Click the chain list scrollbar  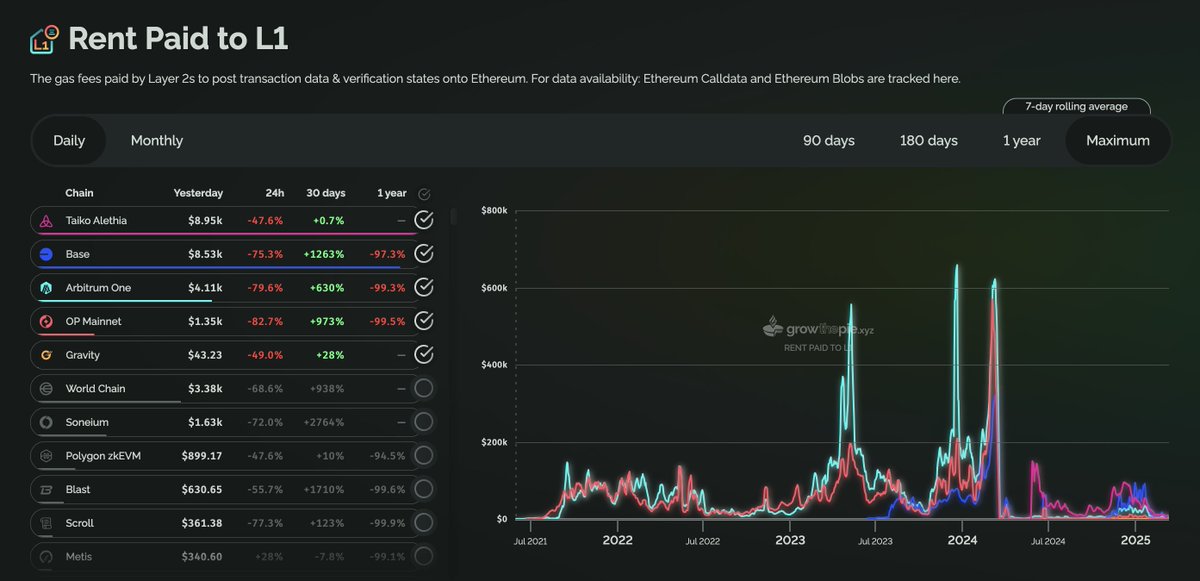pos(454,216)
